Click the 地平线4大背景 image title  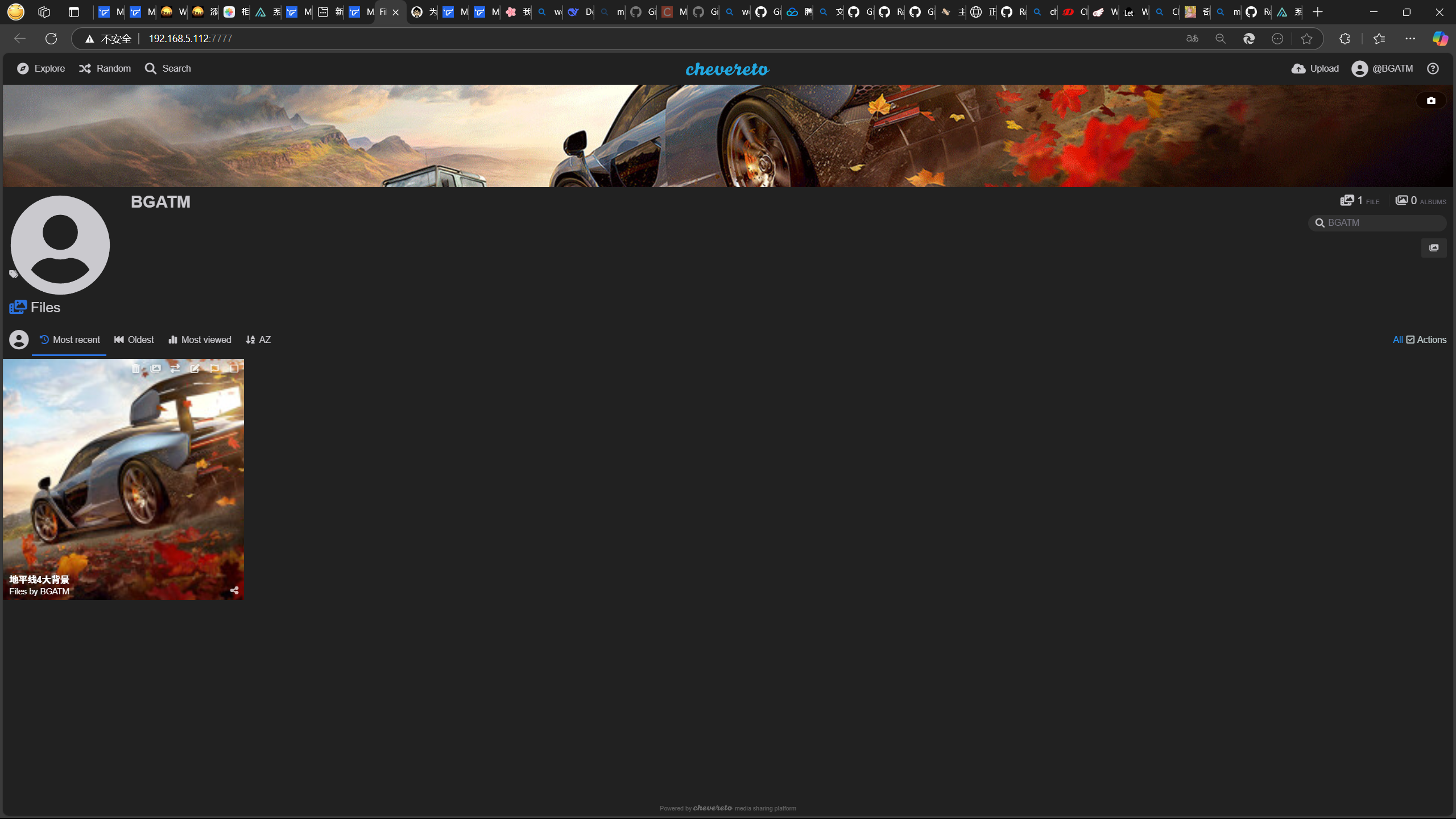click(39, 579)
